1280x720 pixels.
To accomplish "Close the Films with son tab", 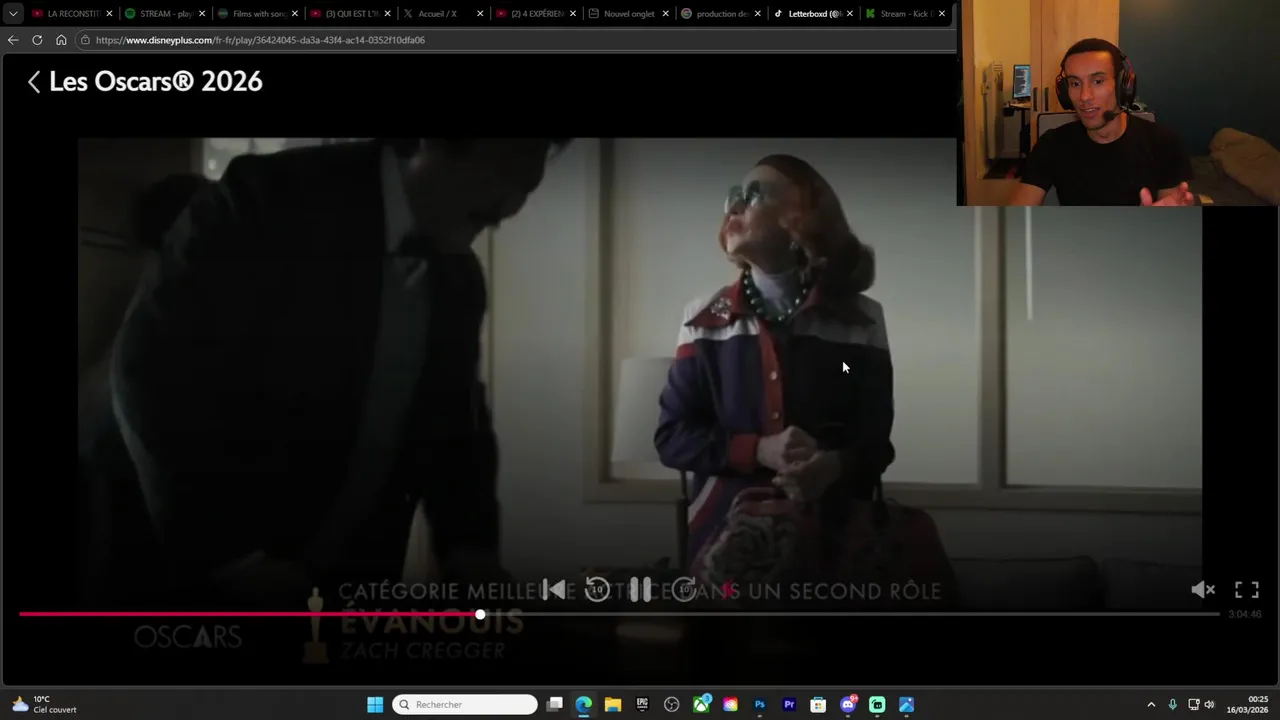I will coord(294,14).
